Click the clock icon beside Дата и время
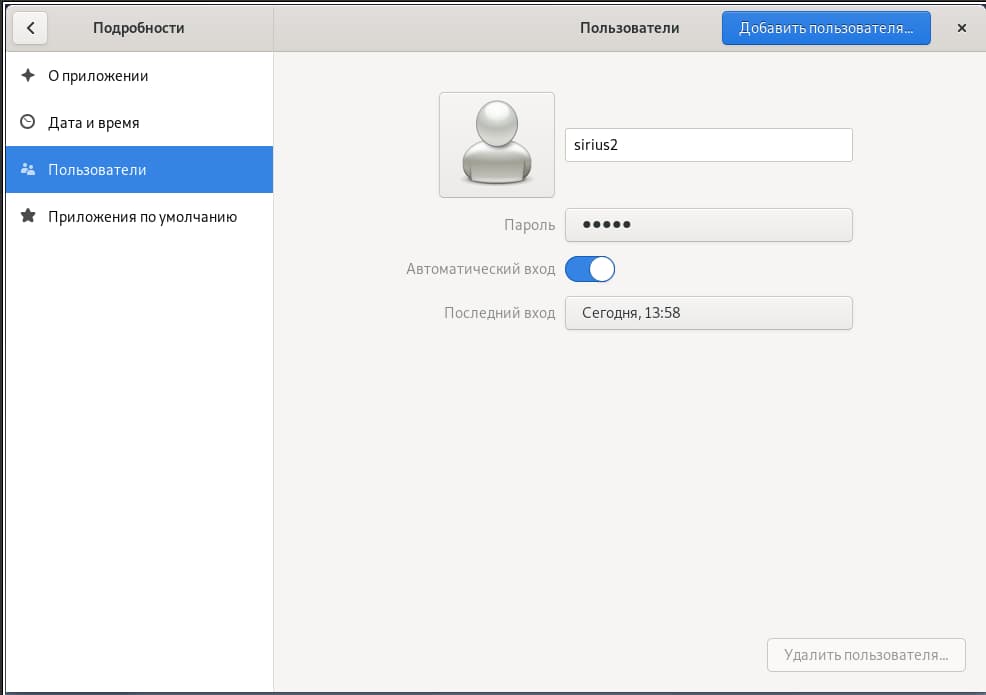 coord(28,123)
